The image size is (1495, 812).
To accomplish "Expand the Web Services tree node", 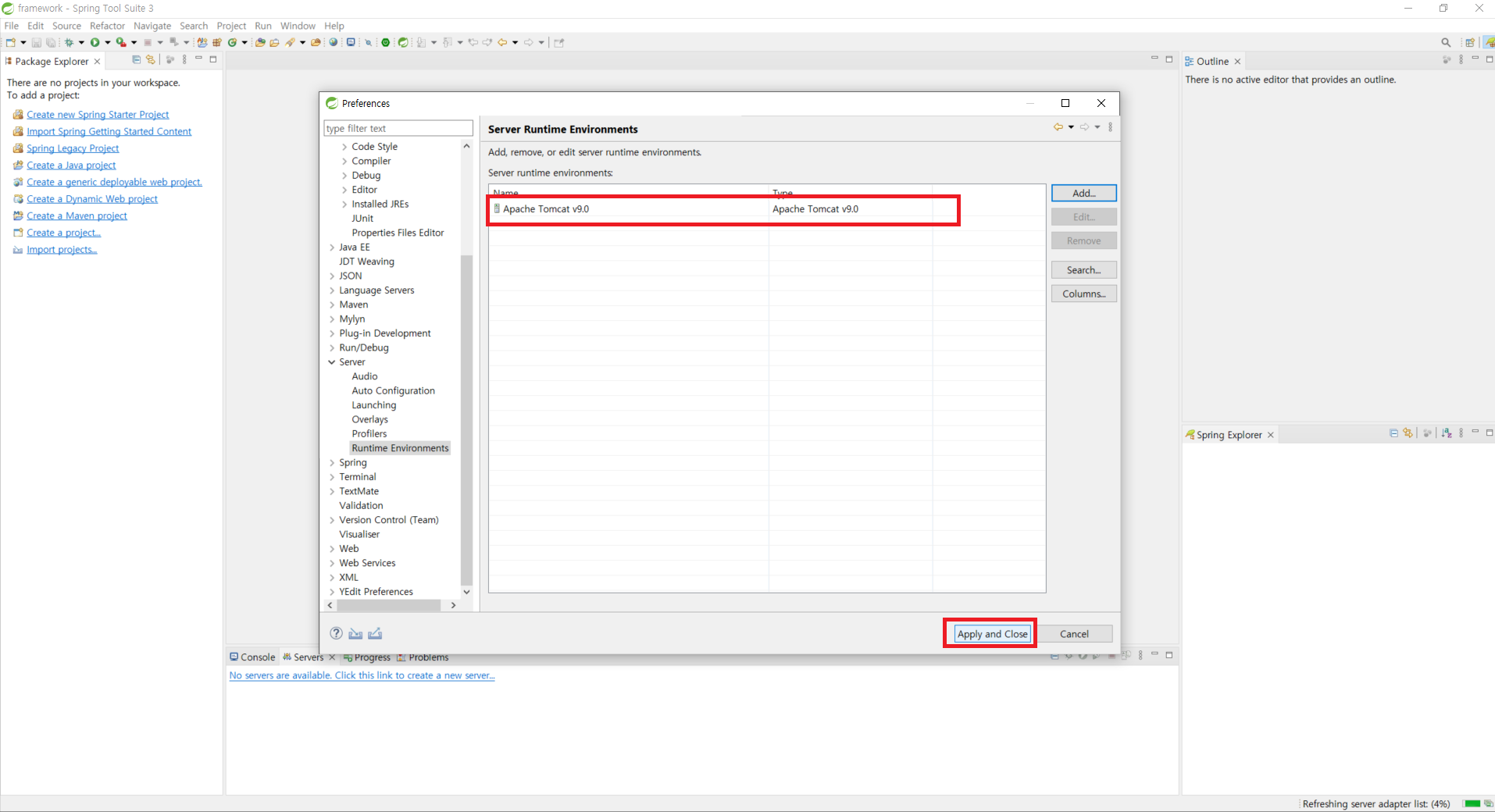I will coord(332,564).
